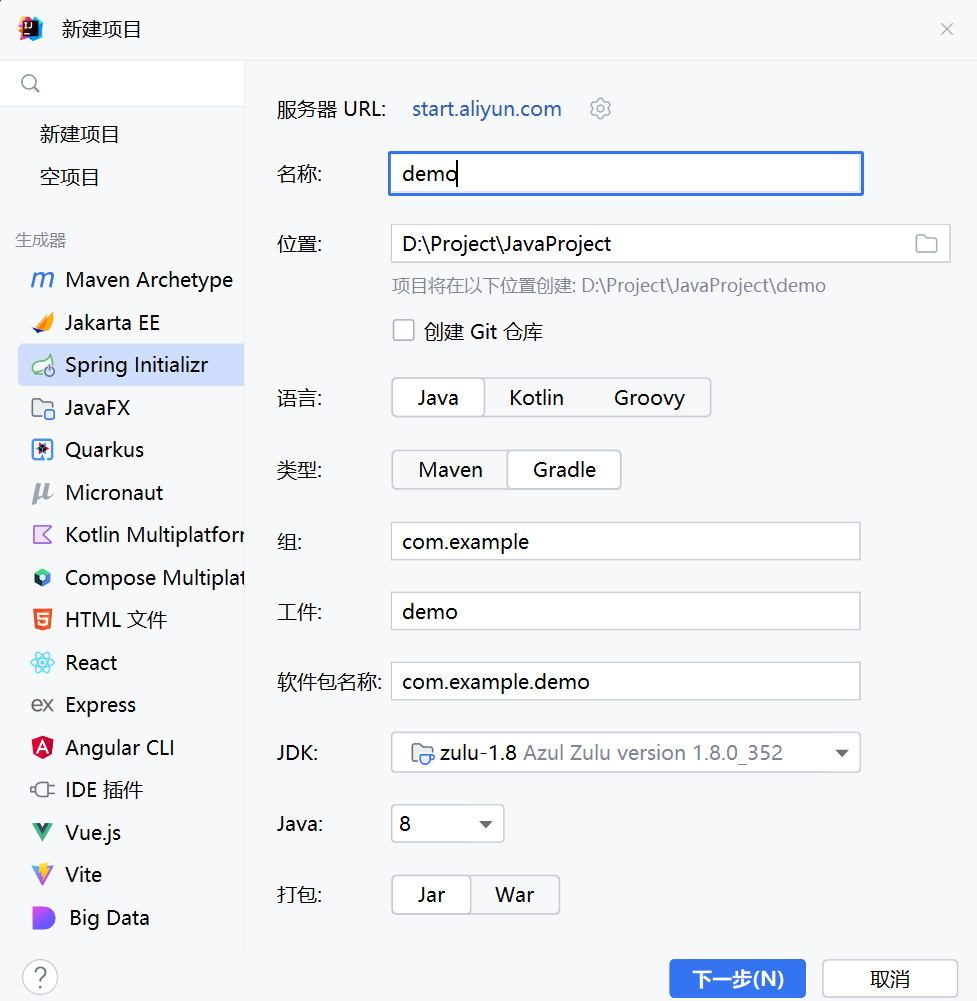
Task: Choose War packaging option
Action: (x=514, y=895)
